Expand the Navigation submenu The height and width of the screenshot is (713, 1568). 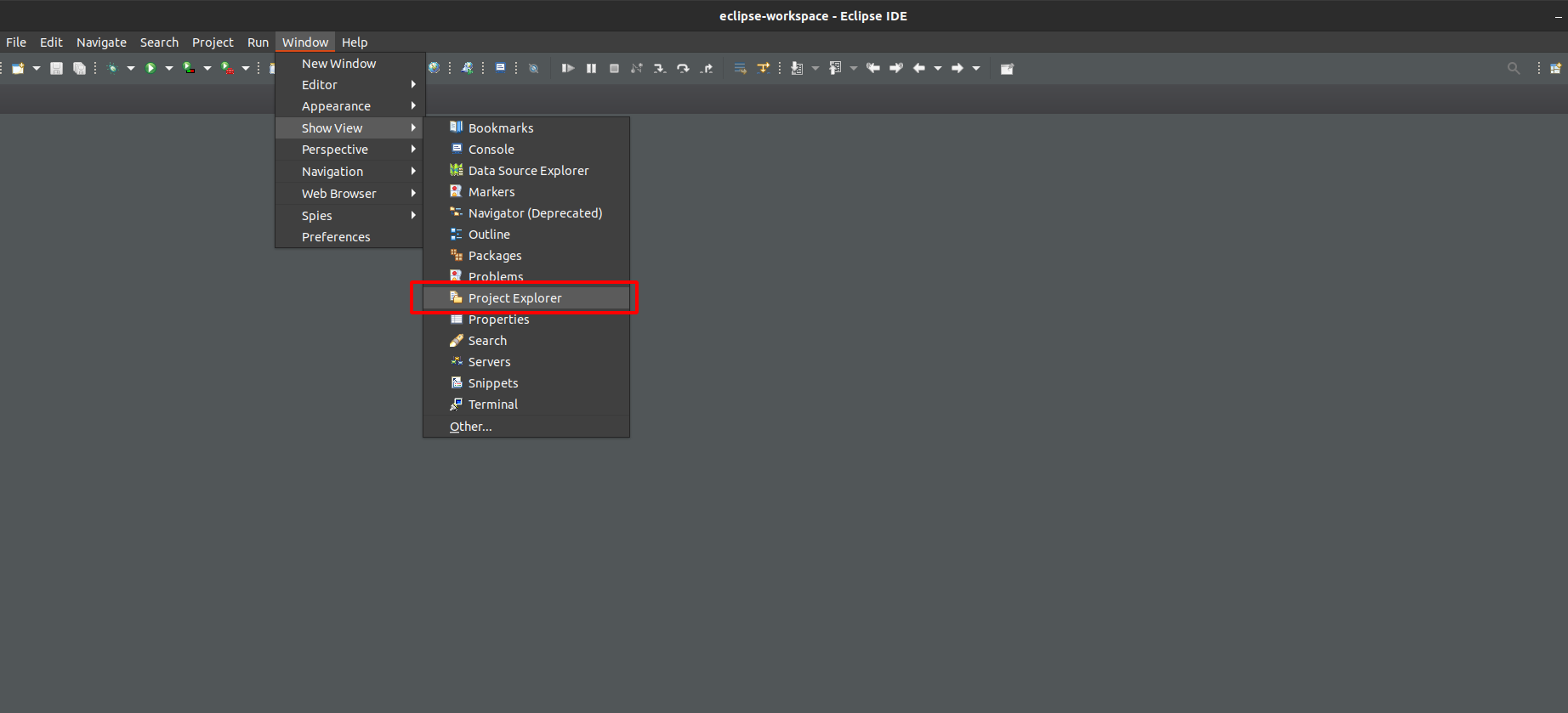349,172
